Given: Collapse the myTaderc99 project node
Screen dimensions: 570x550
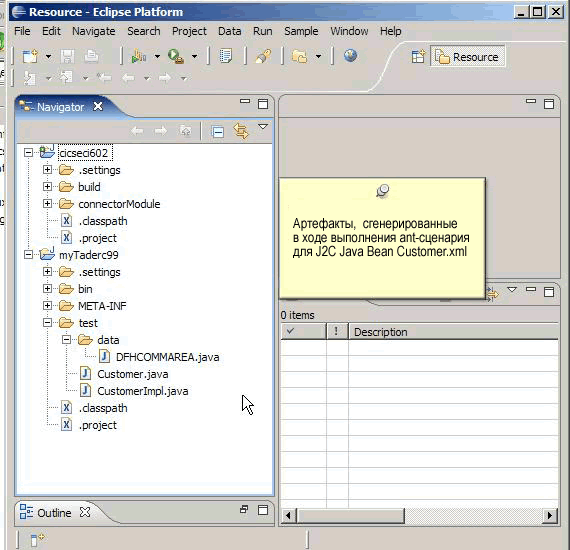Looking at the screenshot, I should (x=28, y=254).
